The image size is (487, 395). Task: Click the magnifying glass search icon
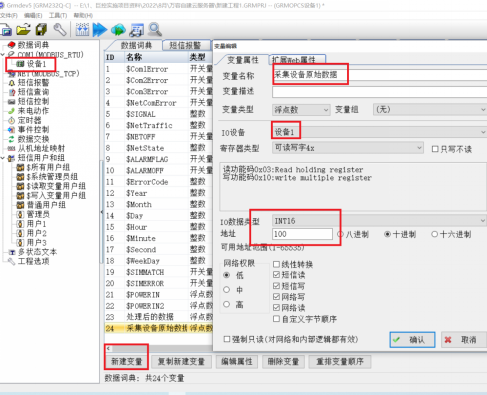point(155,30)
